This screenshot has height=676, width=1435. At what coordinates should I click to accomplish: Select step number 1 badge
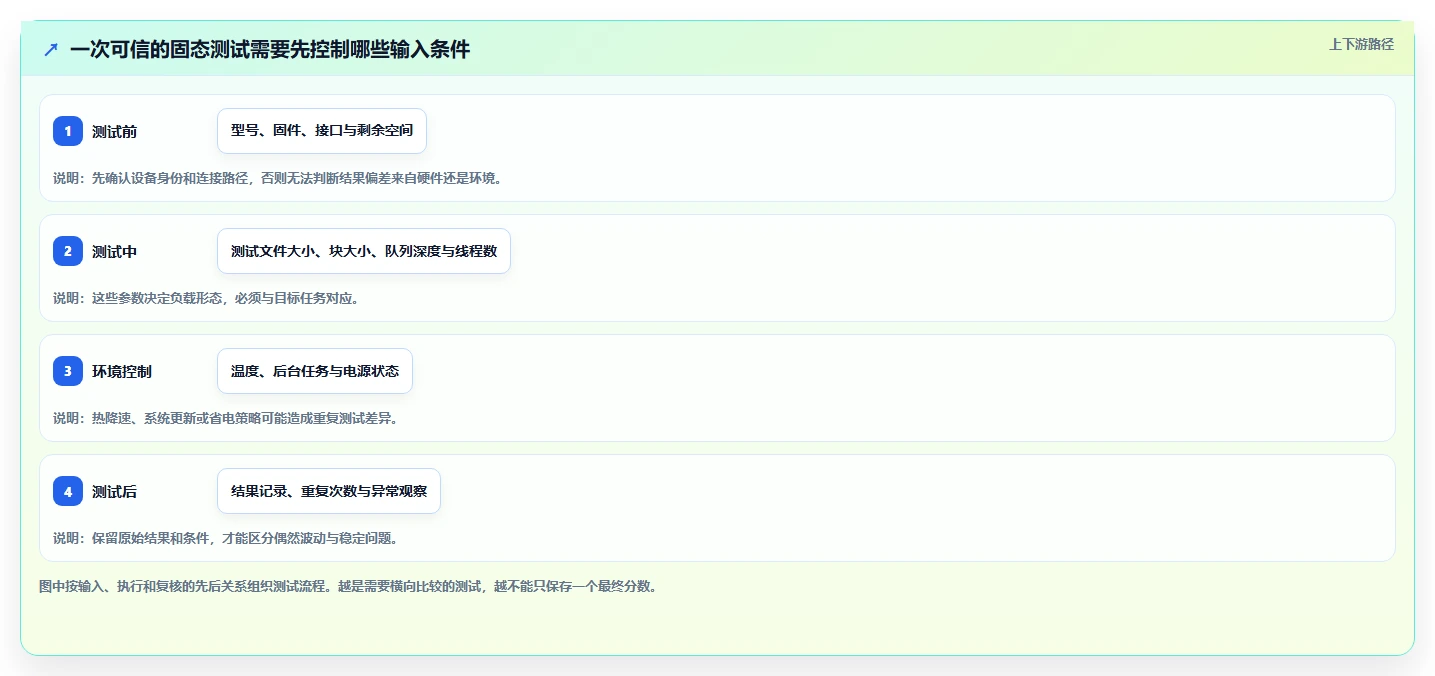coord(68,131)
